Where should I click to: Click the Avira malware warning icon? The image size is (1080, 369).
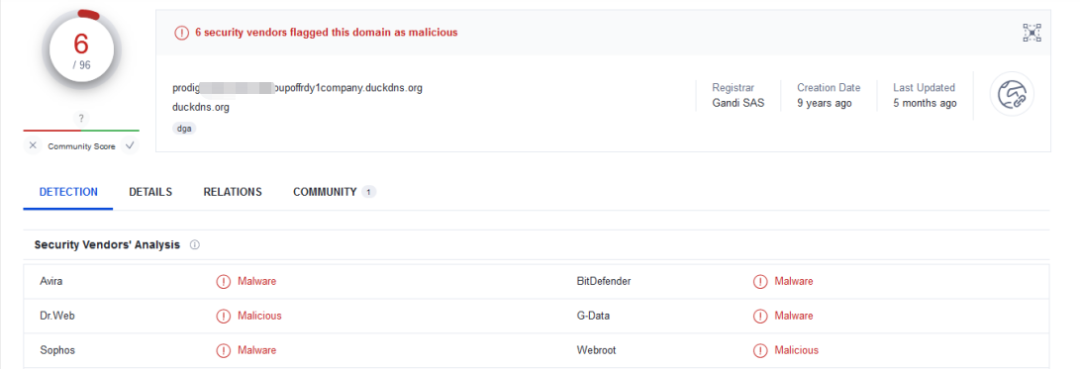(223, 282)
